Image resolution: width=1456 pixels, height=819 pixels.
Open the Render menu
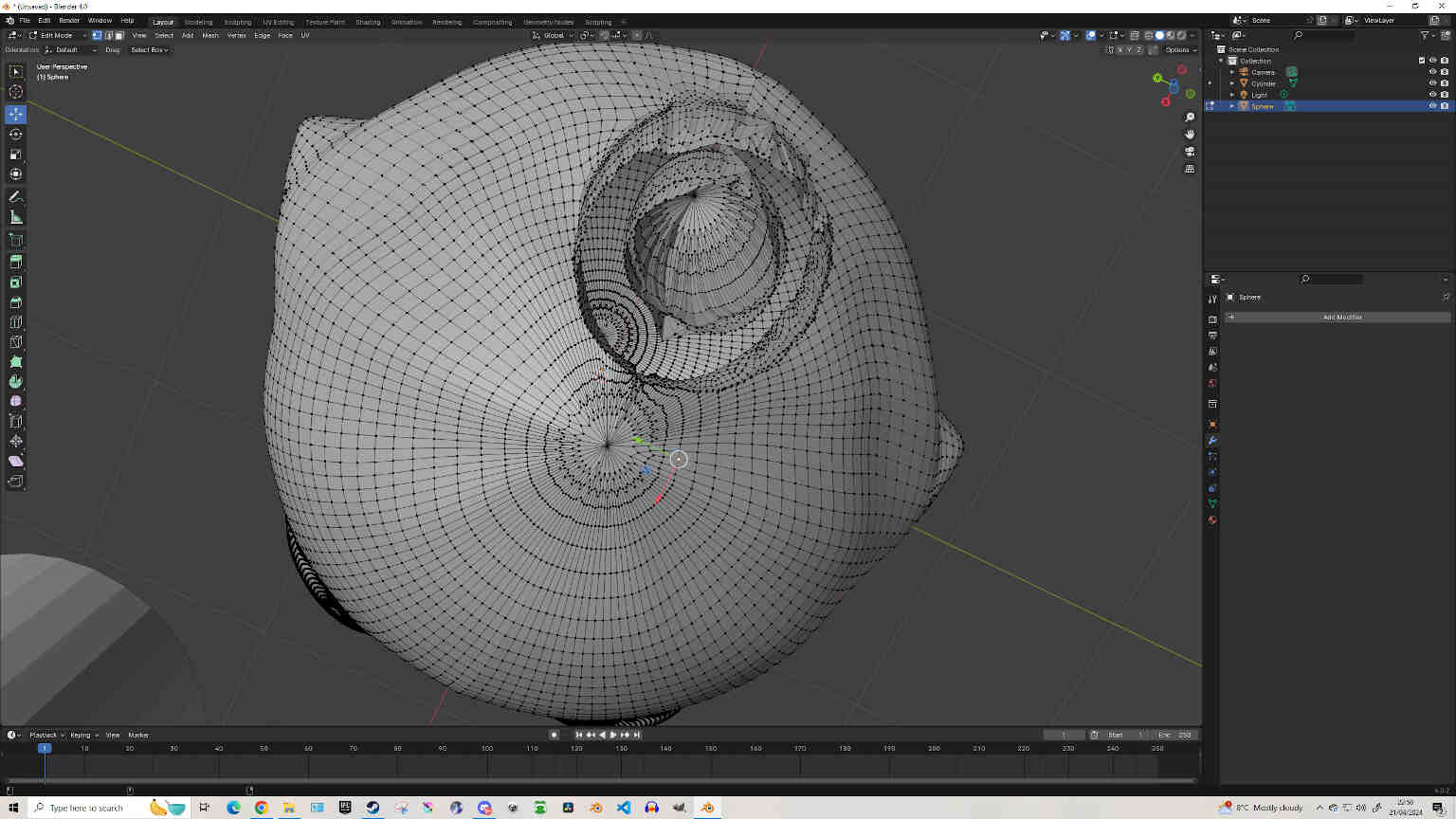coord(69,20)
